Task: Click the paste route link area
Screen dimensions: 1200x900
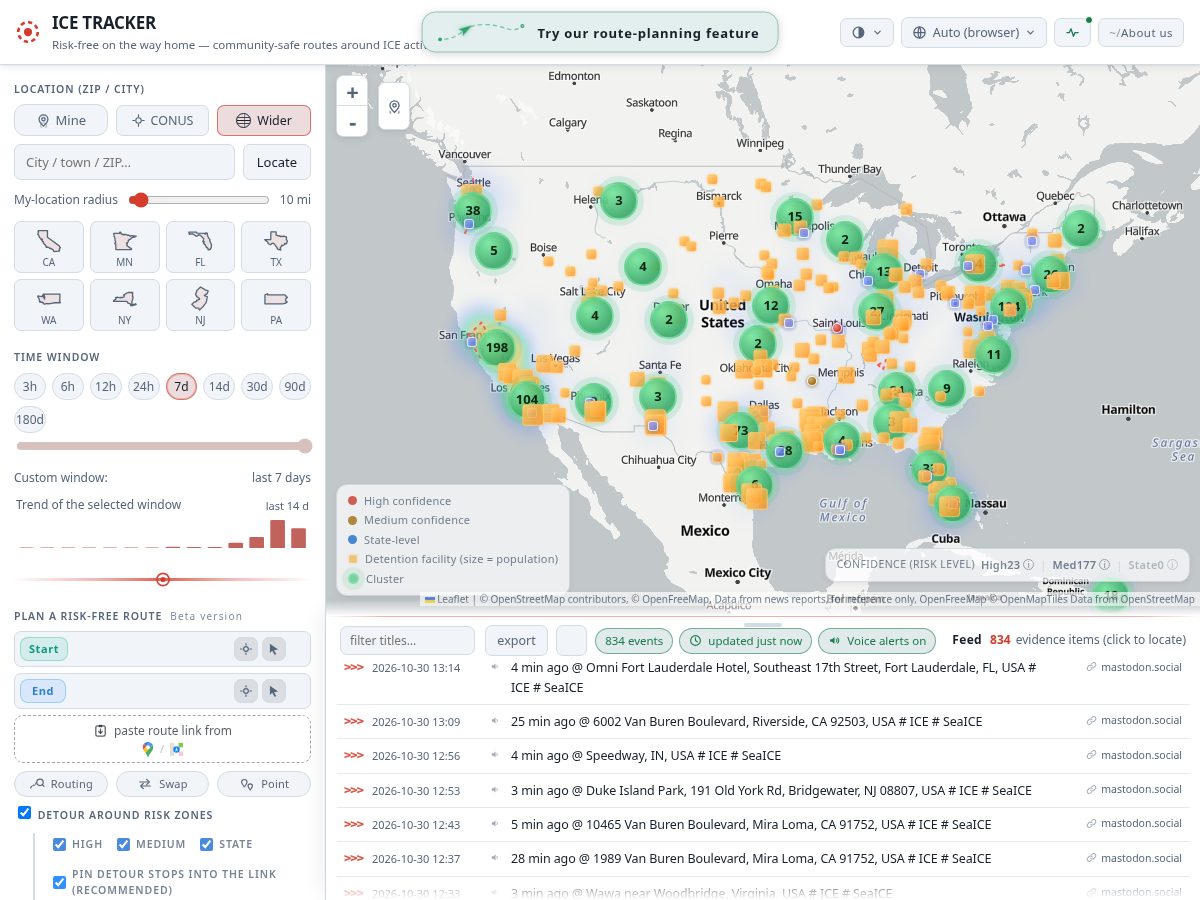Action: coord(162,739)
